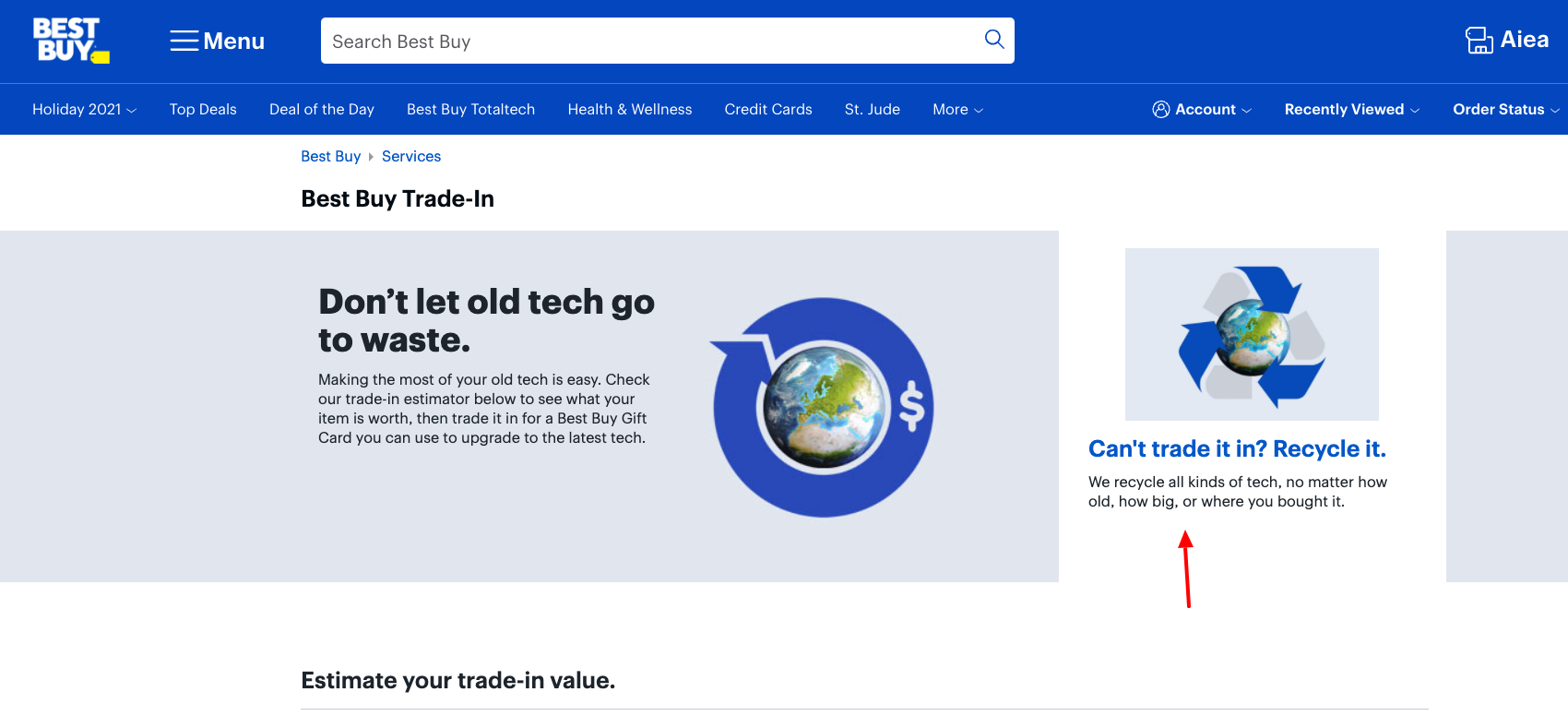
Task: Click the "We recycle all kinds of tech" text
Action: pos(1238,492)
